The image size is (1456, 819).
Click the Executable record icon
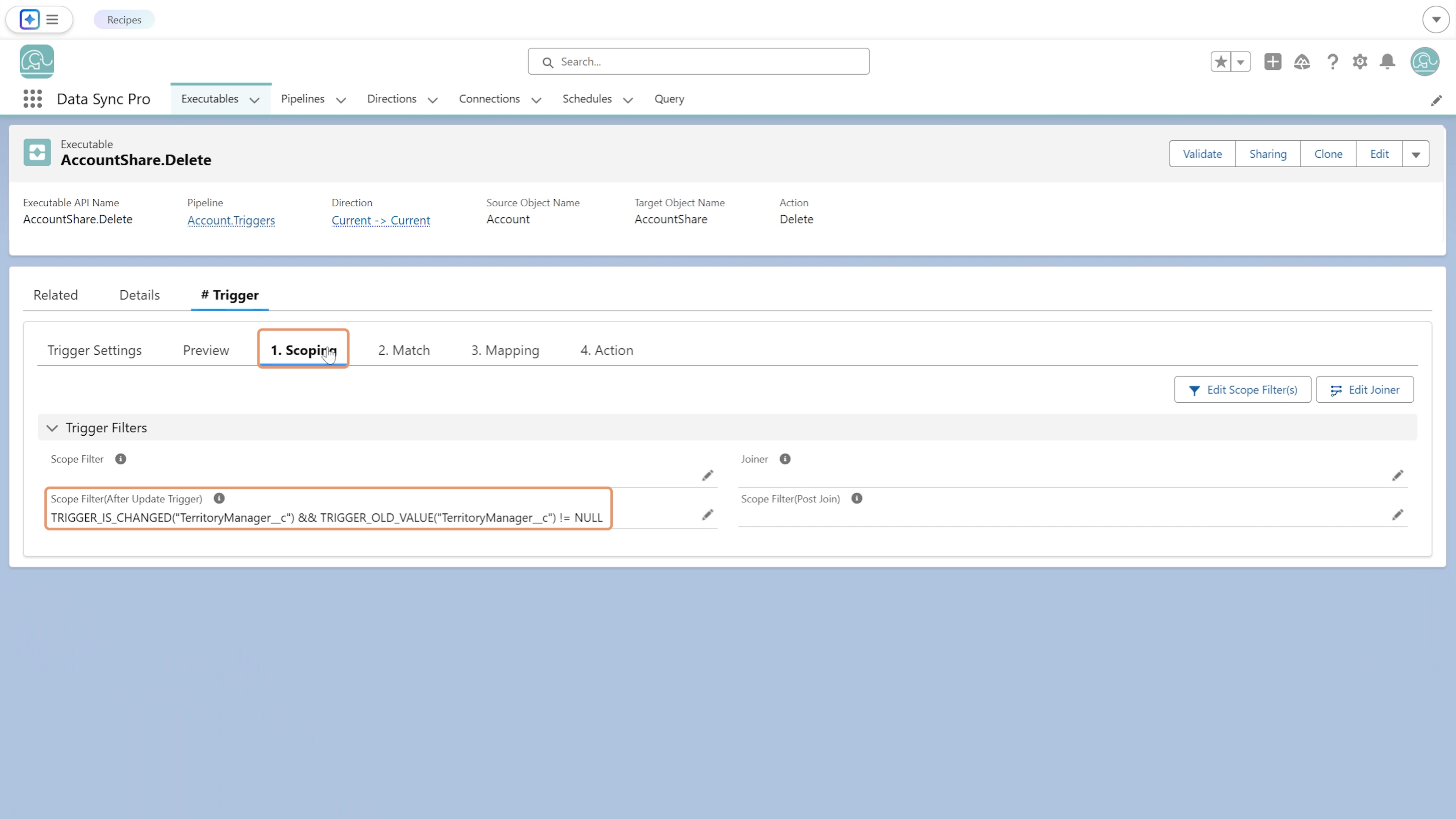pos(37,152)
